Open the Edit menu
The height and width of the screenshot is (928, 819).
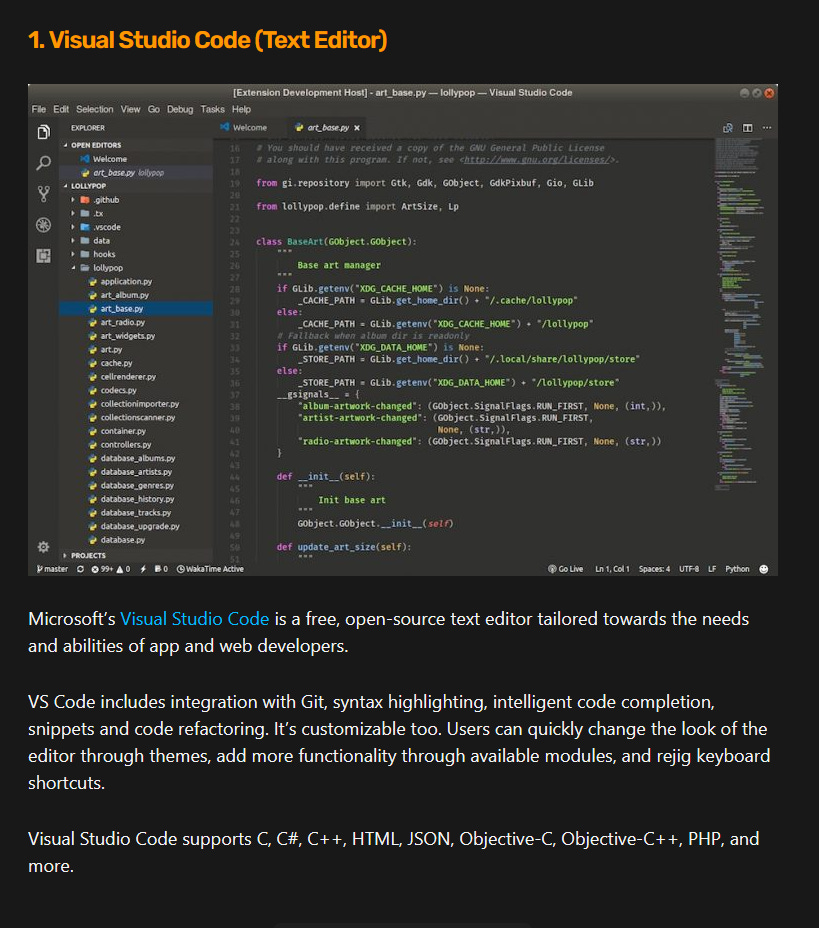[61, 109]
